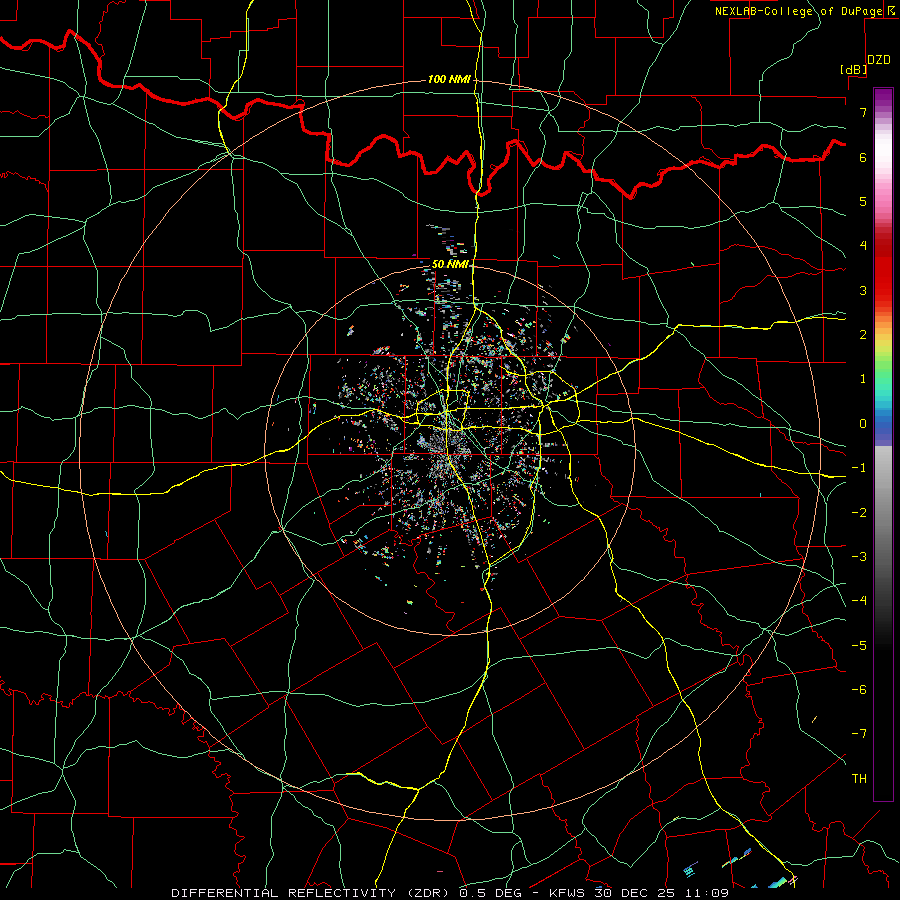Click the KFWS station identifier in caption
Viewport: 900px width, 900px height.
(568, 893)
